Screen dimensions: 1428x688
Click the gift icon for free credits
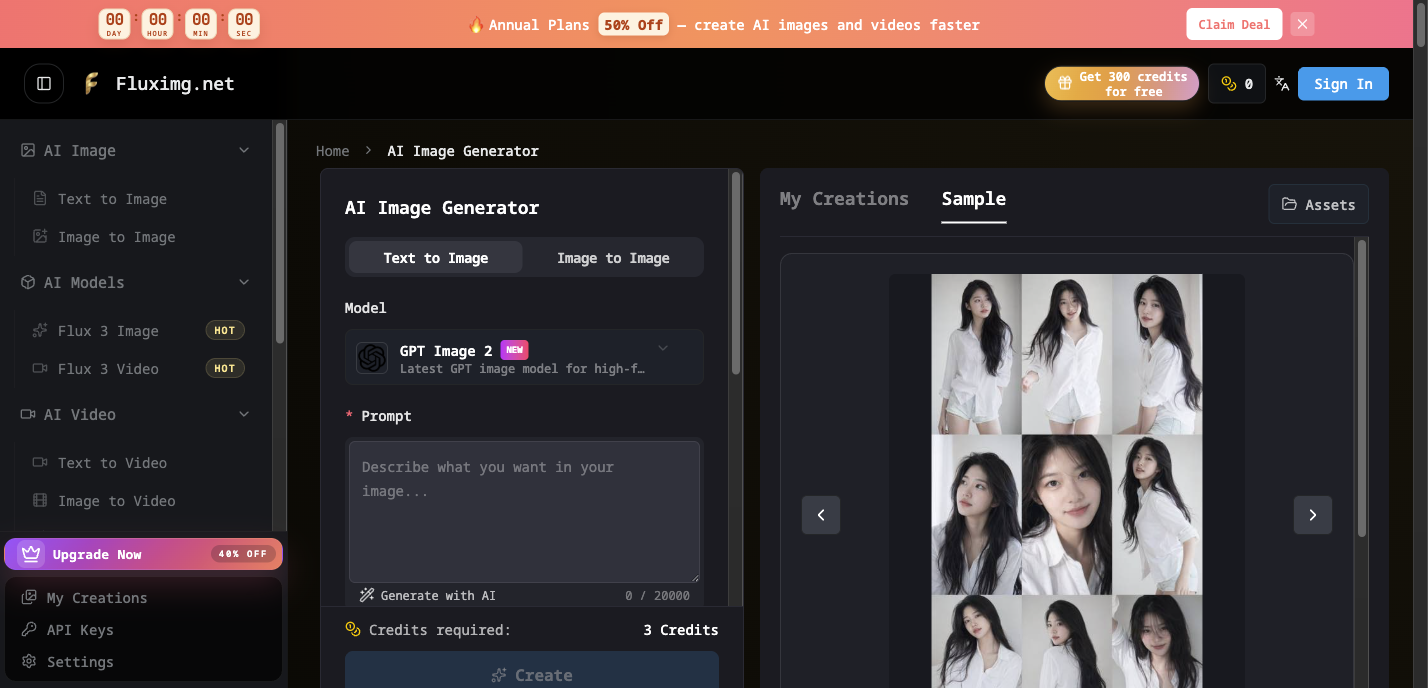(x=1063, y=84)
